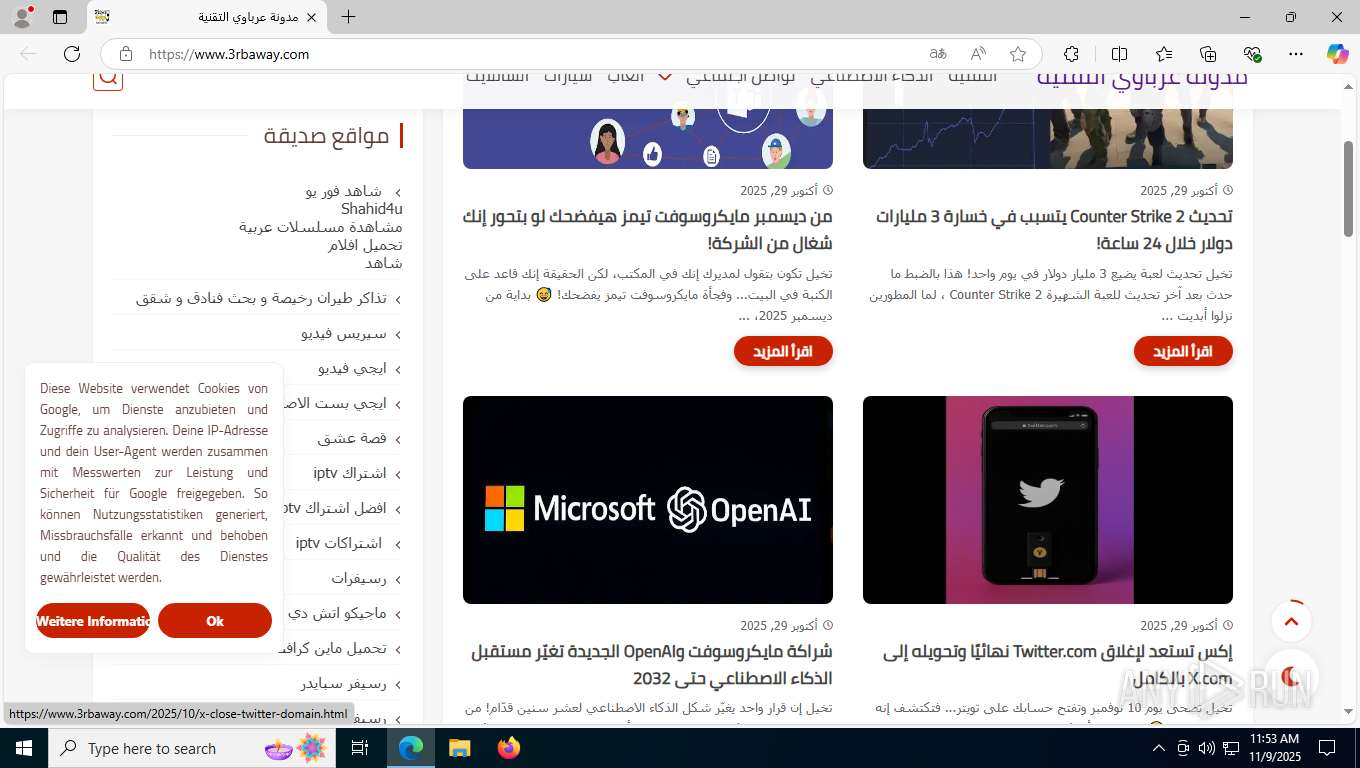The image size is (1360, 768).
Task: Open a new tab with plus icon
Action: (348, 17)
